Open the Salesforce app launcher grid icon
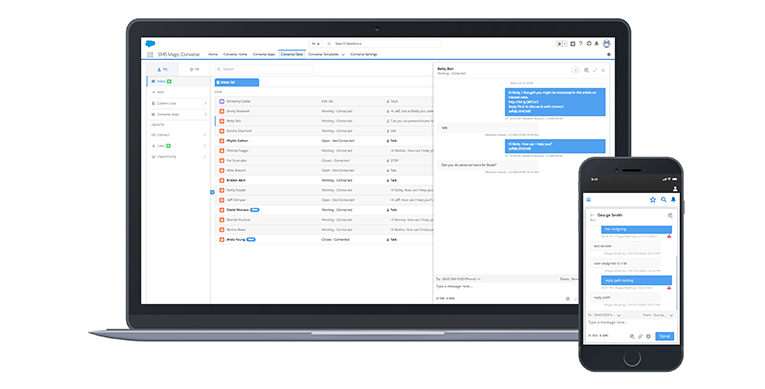Viewport: 765px width, 389px height. pyautogui.click(x=150, y=55)
